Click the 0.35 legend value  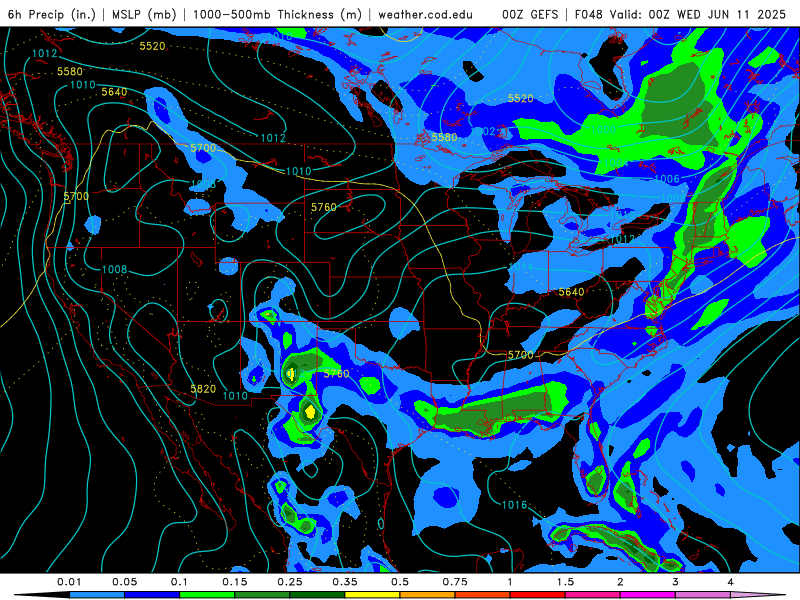point(345,582)
